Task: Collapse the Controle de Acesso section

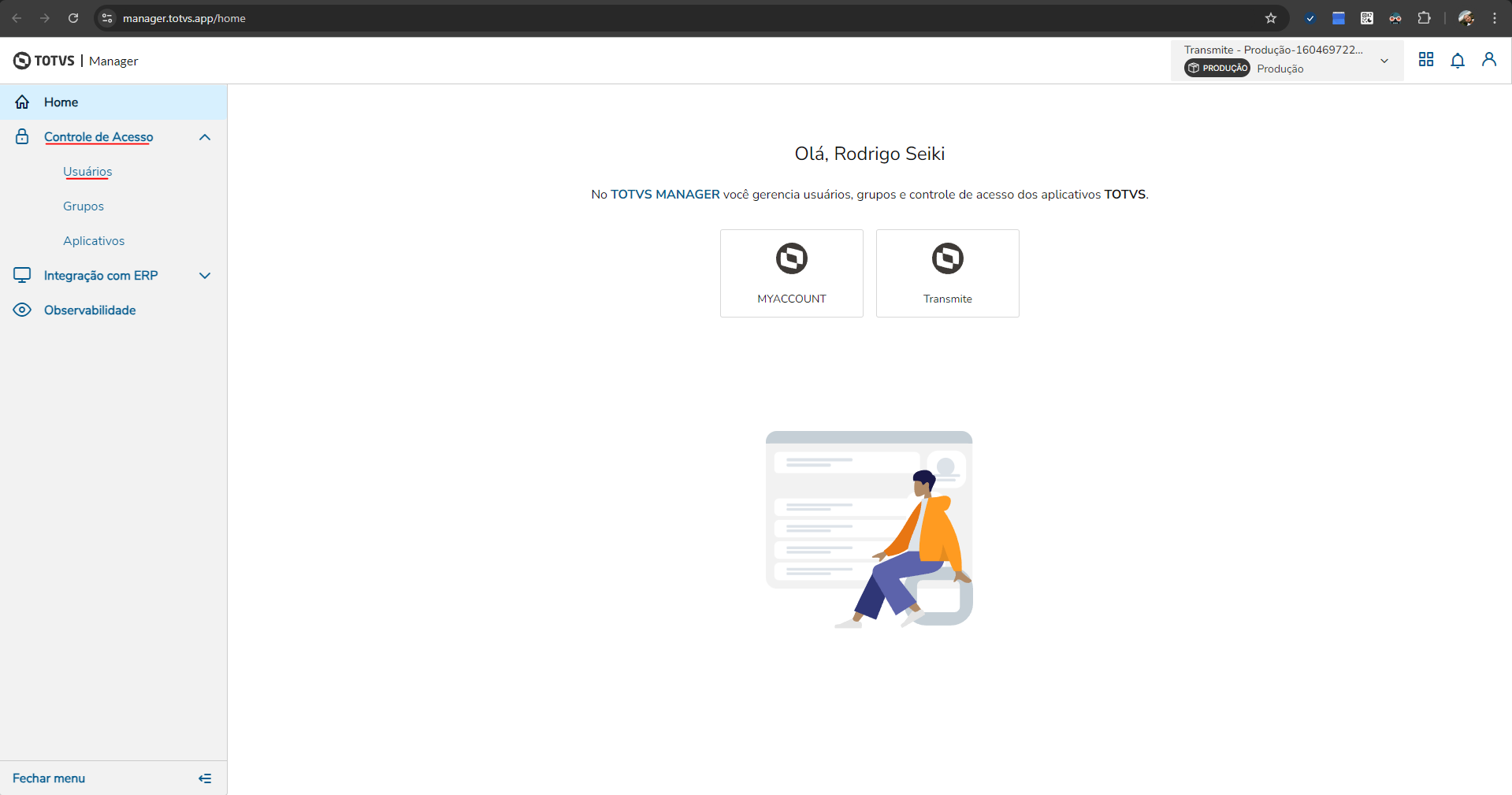Action: pyautogui.click(x=205, y=137)
